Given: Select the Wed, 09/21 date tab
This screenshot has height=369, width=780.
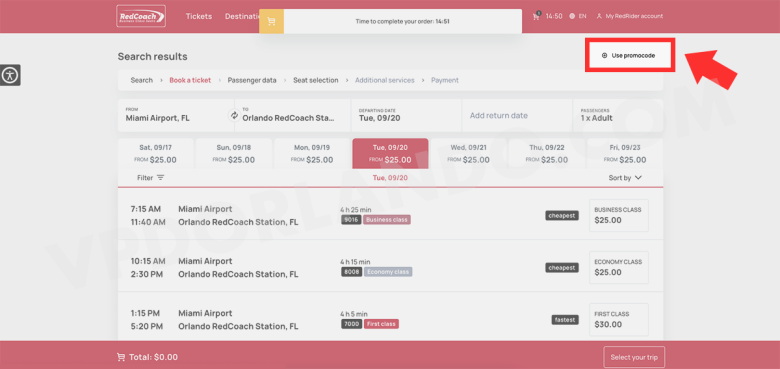Looking at the screenshot, I should coord(469,154).
